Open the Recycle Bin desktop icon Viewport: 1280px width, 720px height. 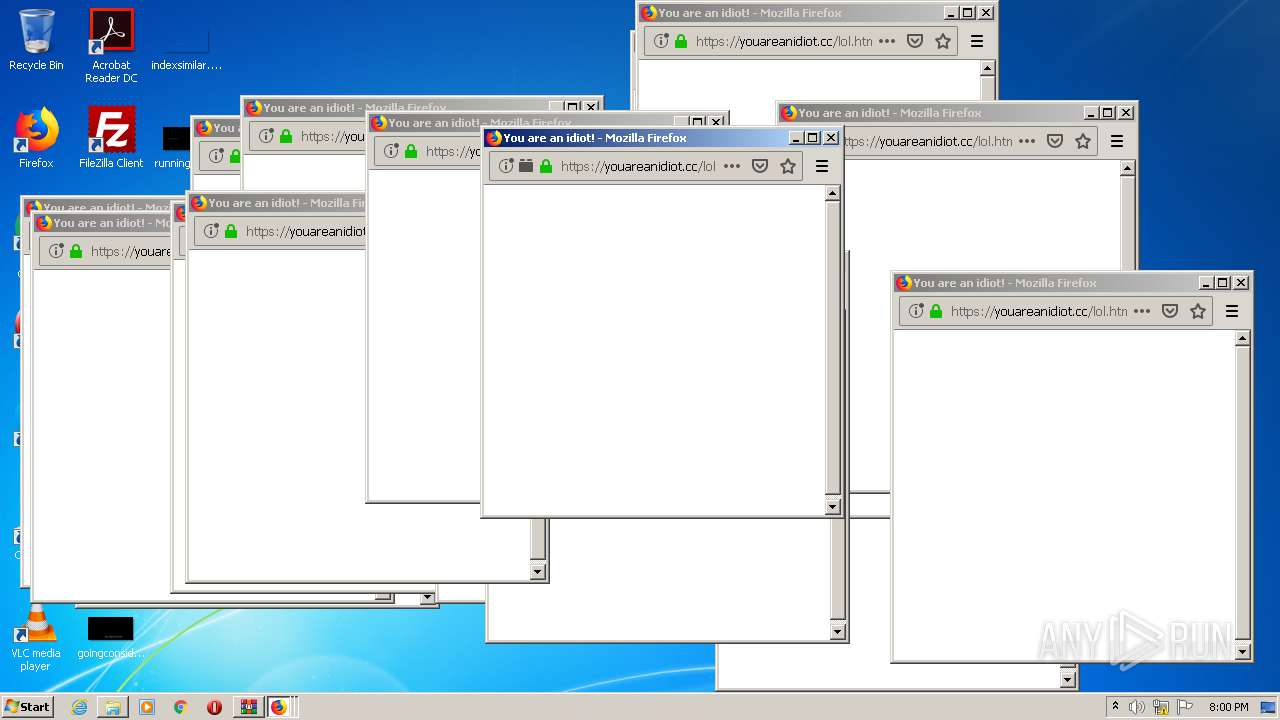(36, 40)
